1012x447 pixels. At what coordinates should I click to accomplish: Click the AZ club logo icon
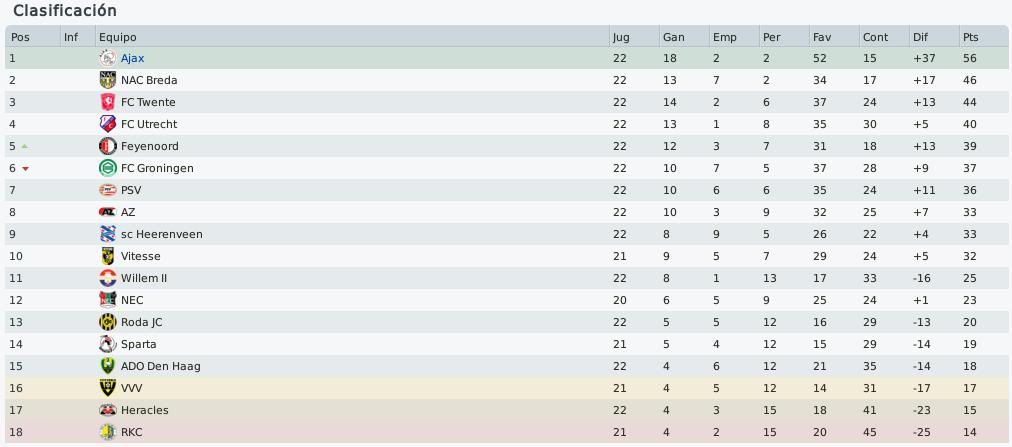108,212
